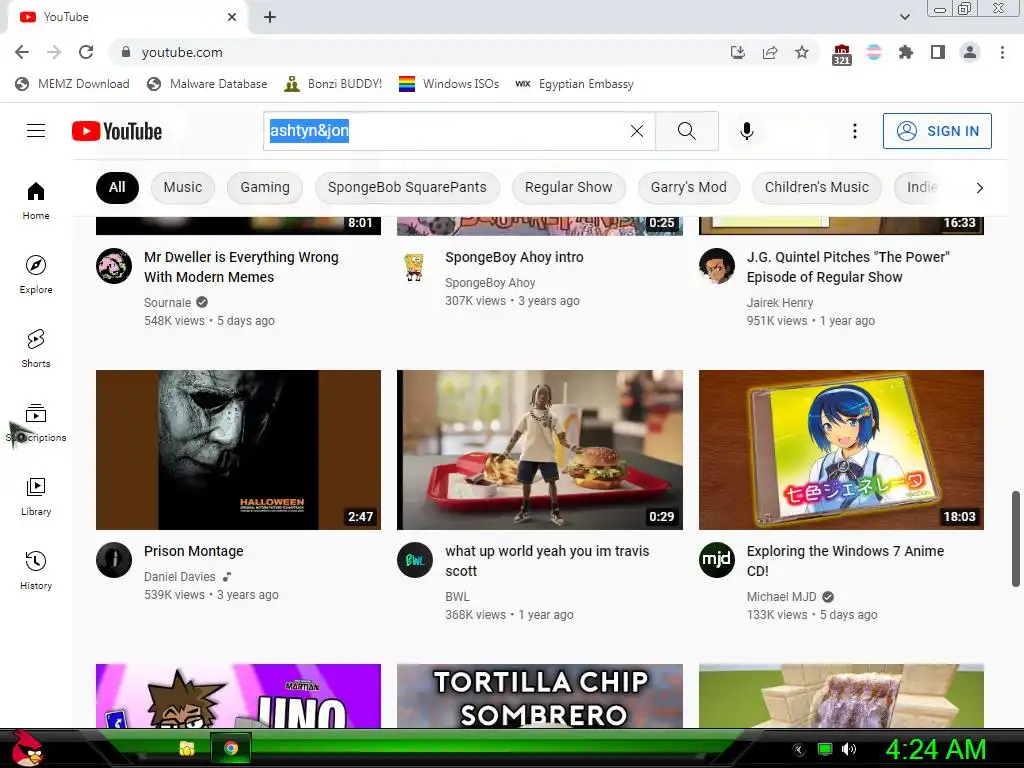Open SpongeBoy Ahoy intro video title
1024x768 pixels.
514,257
